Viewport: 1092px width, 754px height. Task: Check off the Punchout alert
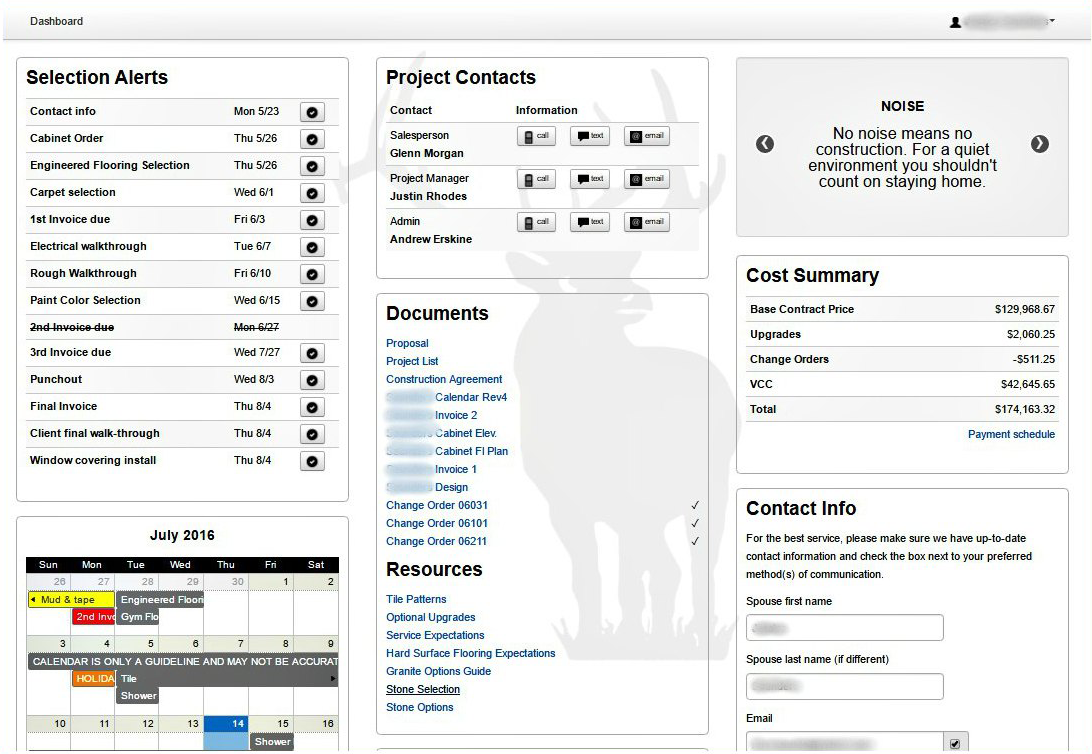(312, 381)
